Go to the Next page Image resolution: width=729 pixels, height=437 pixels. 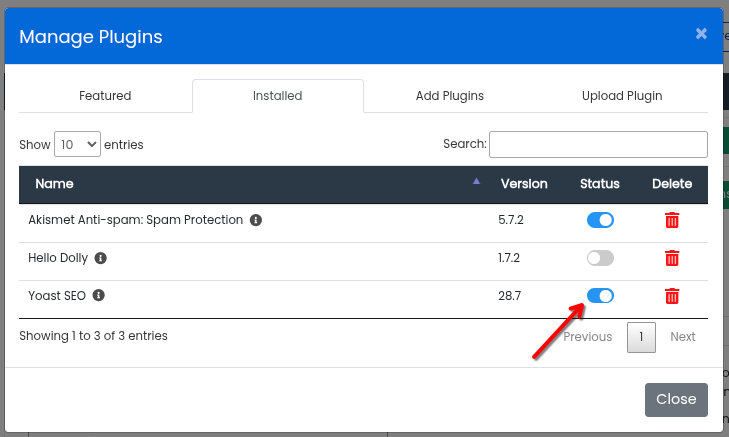[x=683, y=337]
